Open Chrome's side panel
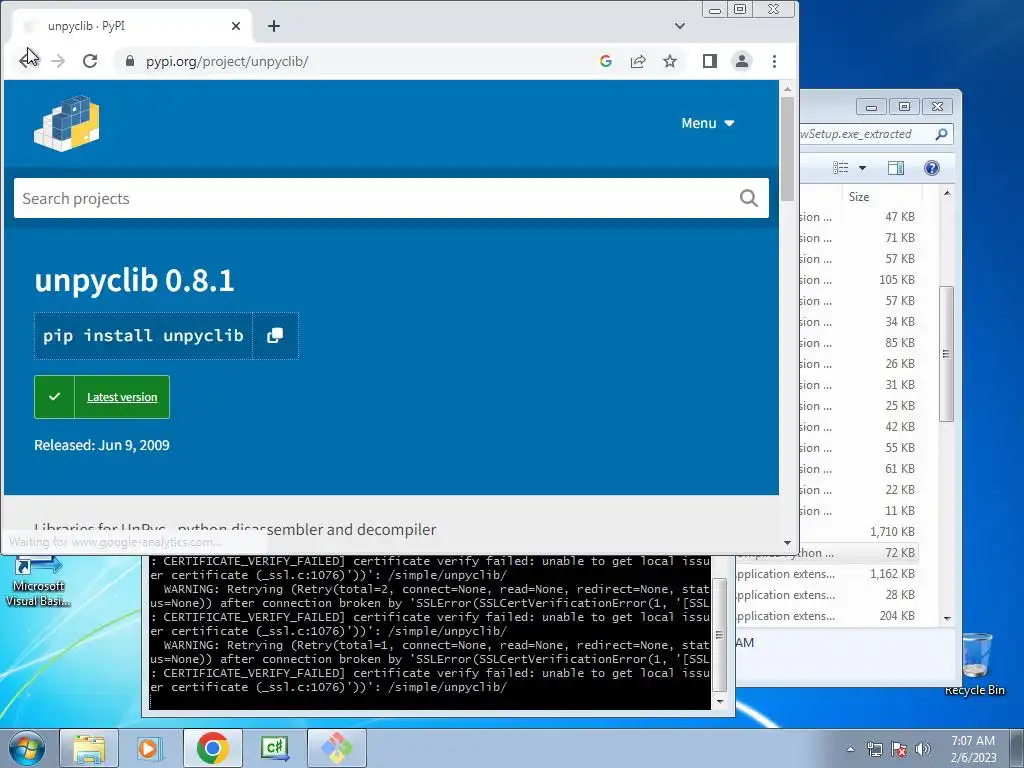 click(710, 61)
